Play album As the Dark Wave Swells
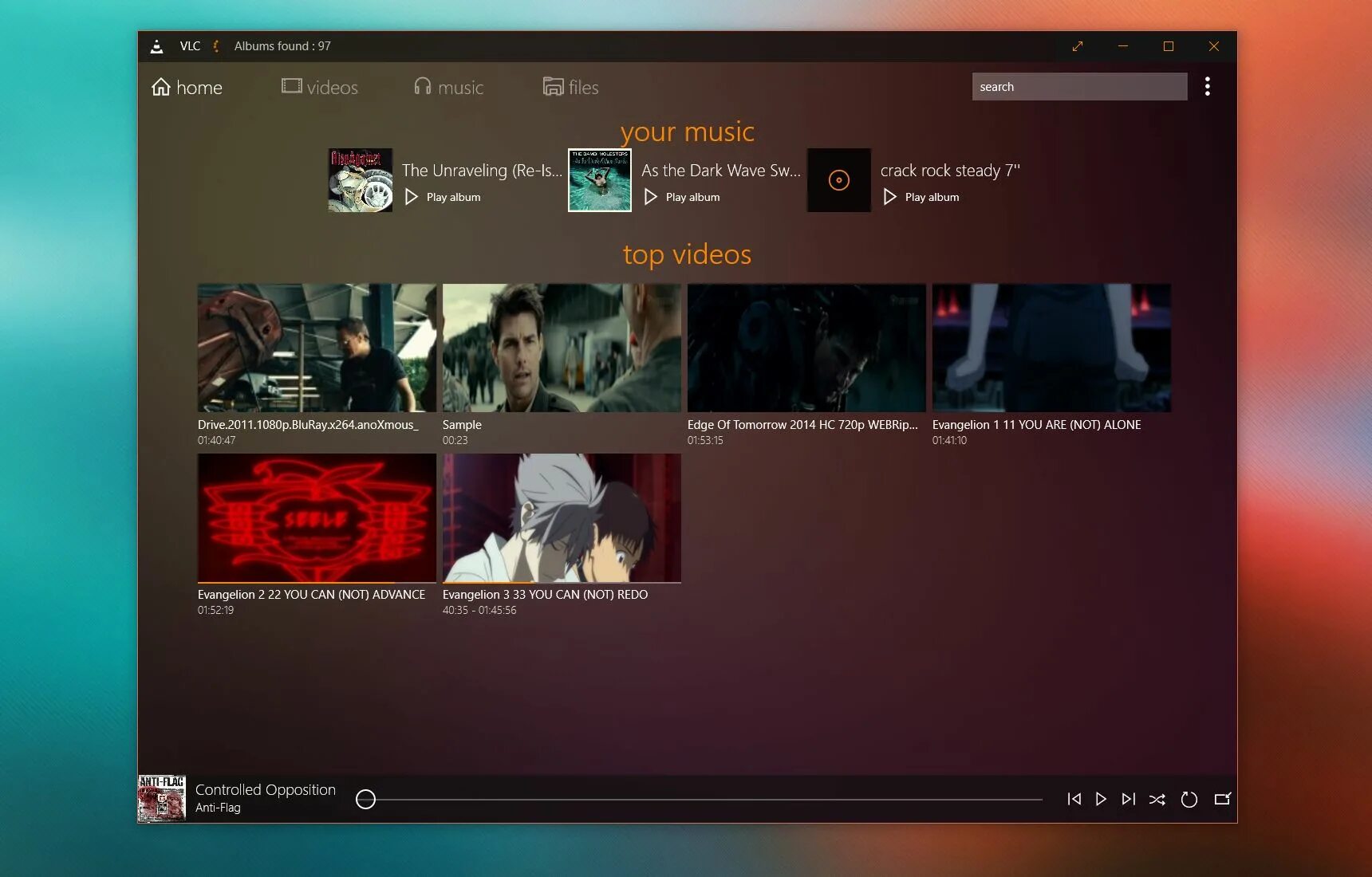The height and width of the screenshot is (877, 1372). point(682,197)
